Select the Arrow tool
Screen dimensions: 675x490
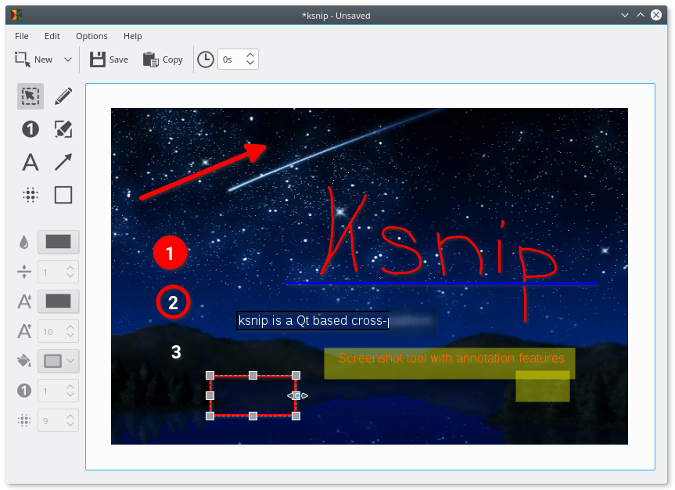(x=63, y=163)
